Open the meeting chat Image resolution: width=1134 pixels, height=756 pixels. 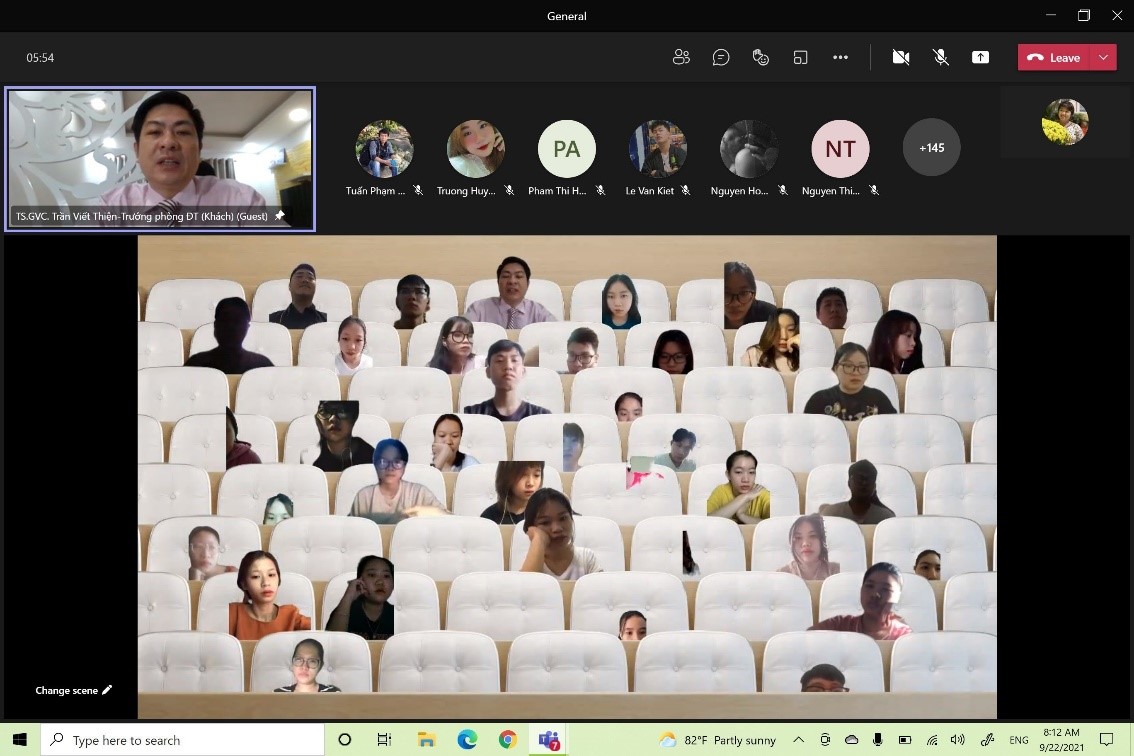click(x=721, y=58)
